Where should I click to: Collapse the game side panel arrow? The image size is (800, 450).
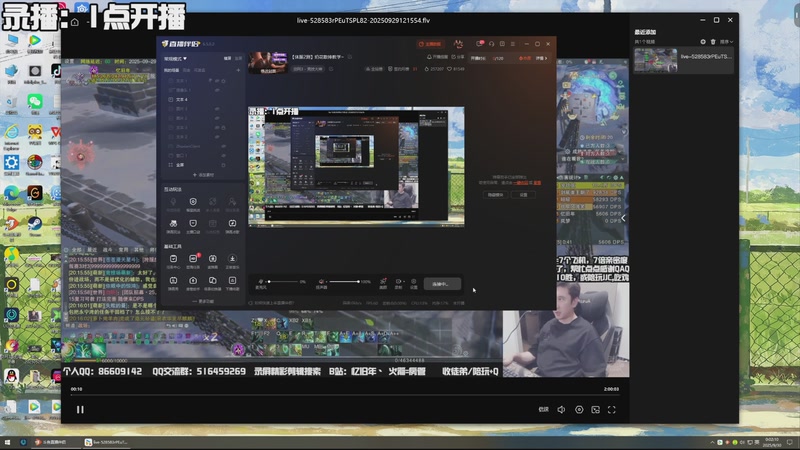623,218
